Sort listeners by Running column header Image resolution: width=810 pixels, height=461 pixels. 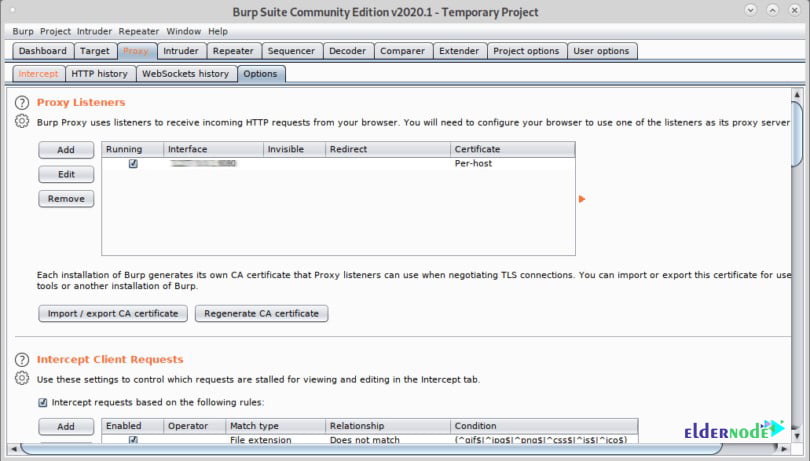133,149
